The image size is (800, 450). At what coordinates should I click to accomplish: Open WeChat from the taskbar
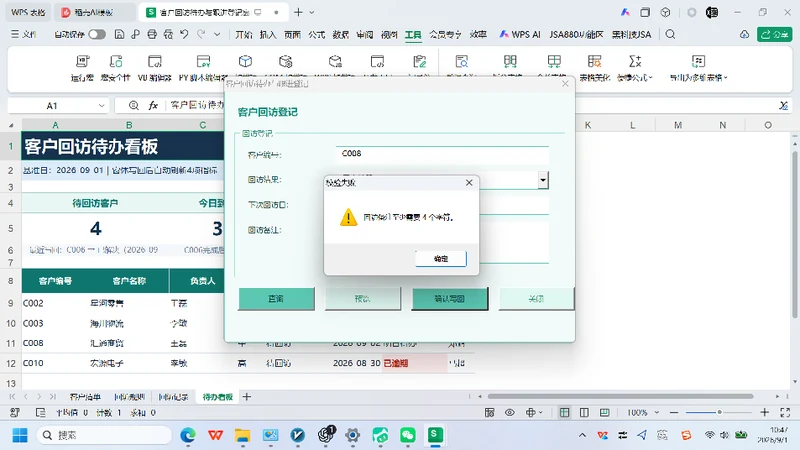point(408,435)
